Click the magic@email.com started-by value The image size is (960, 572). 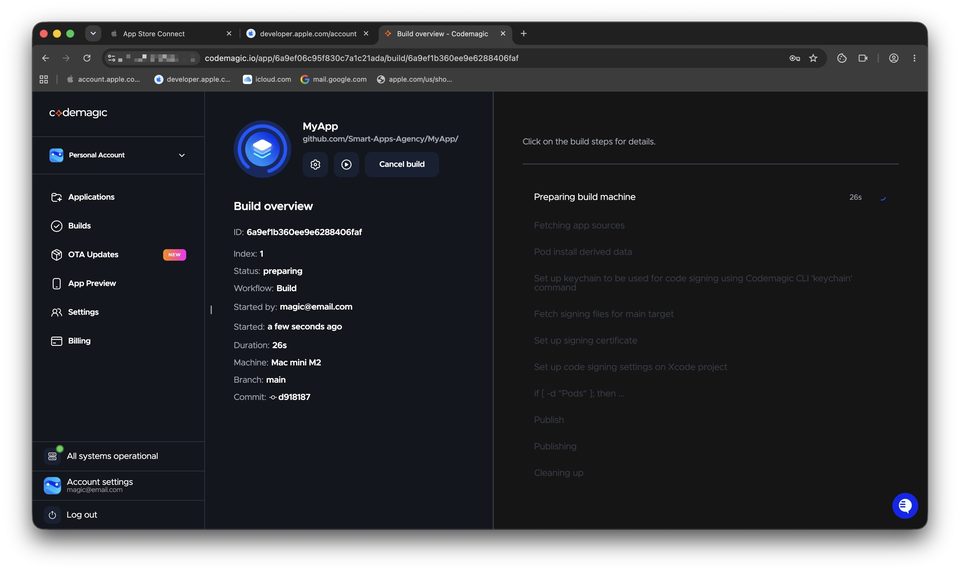[316, 307]
